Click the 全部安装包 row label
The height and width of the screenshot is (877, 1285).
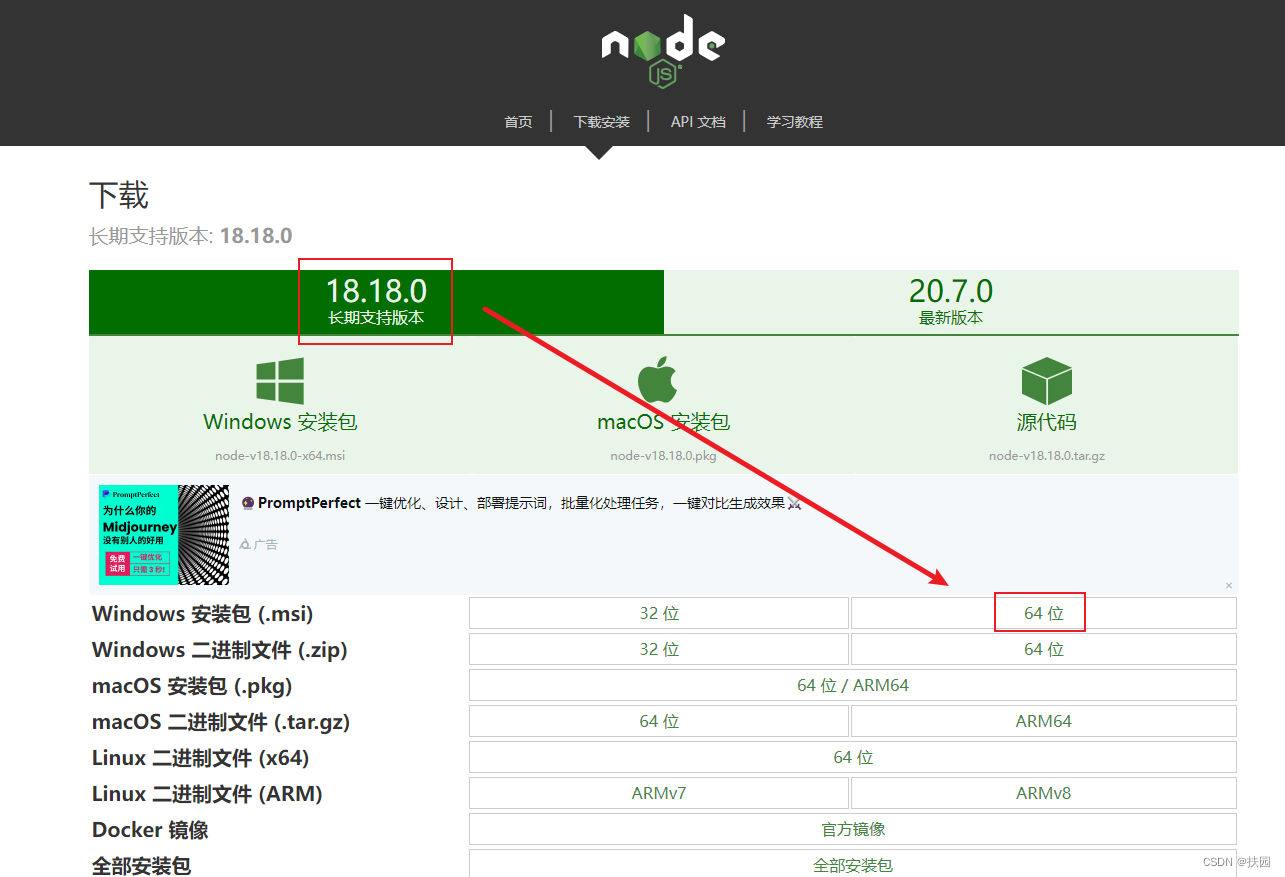(141, 865)
